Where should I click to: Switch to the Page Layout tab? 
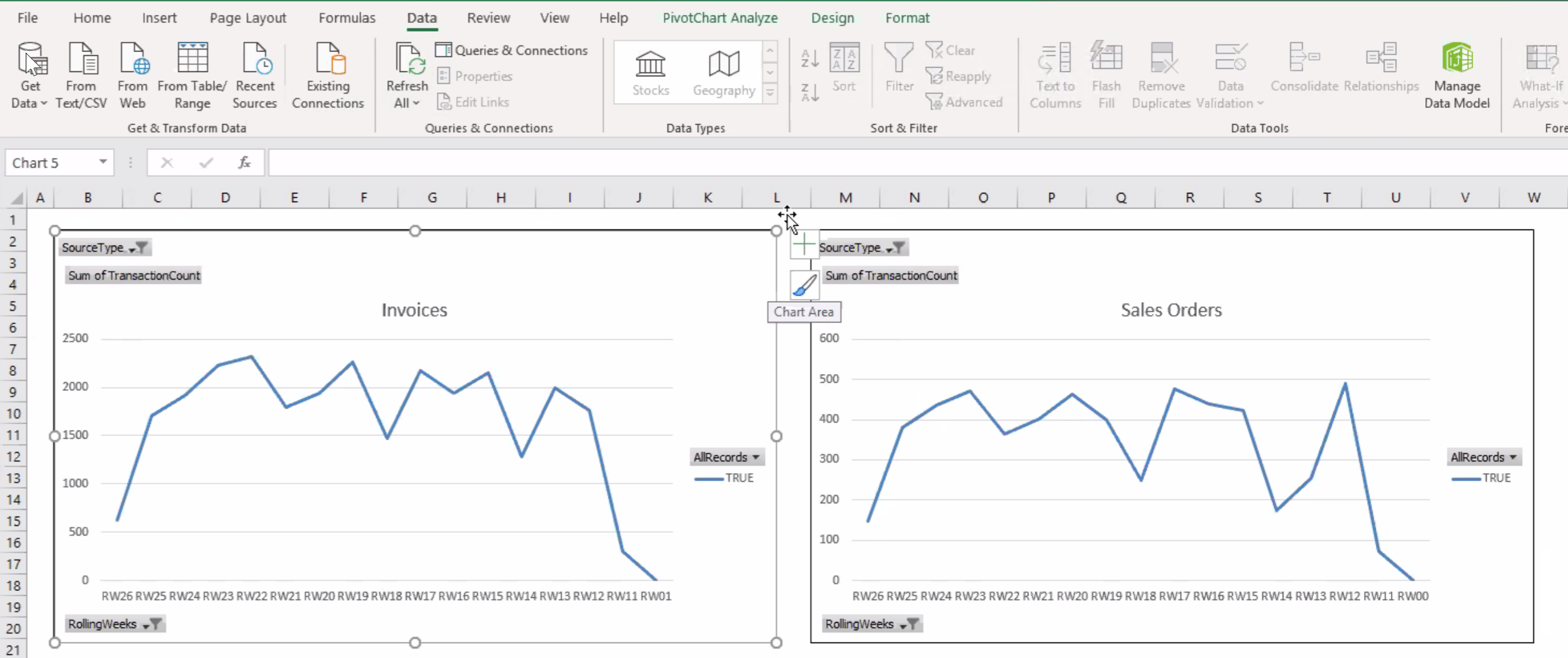click(x=247, y=18)
